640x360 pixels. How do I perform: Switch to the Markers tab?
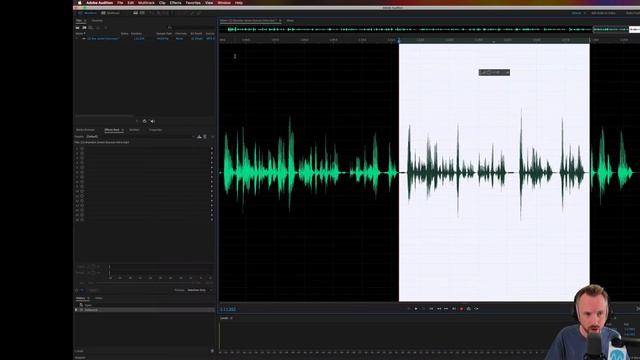(x=134, y=130)
